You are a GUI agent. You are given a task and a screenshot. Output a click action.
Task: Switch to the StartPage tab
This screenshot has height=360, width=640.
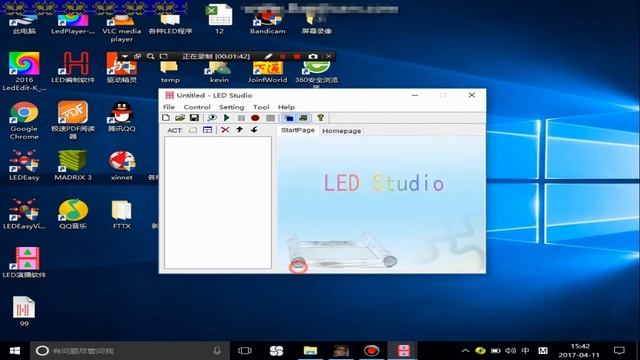(x=298, y=130)
